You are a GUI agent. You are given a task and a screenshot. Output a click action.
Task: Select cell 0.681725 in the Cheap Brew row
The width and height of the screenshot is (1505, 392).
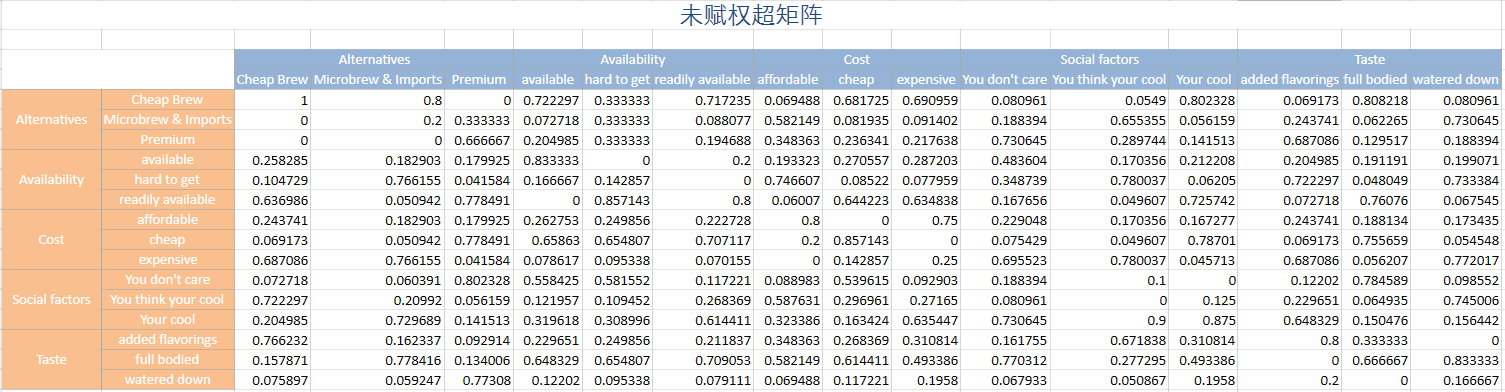pos(856,100)
